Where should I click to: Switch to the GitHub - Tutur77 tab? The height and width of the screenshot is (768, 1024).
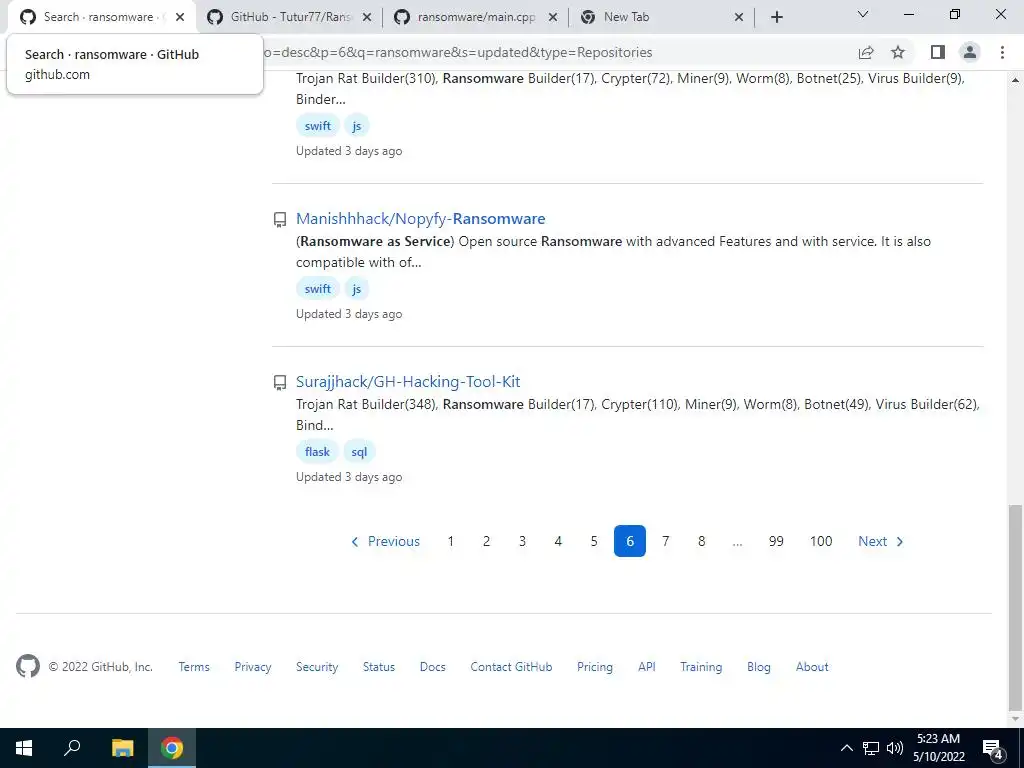click(289, 18)
